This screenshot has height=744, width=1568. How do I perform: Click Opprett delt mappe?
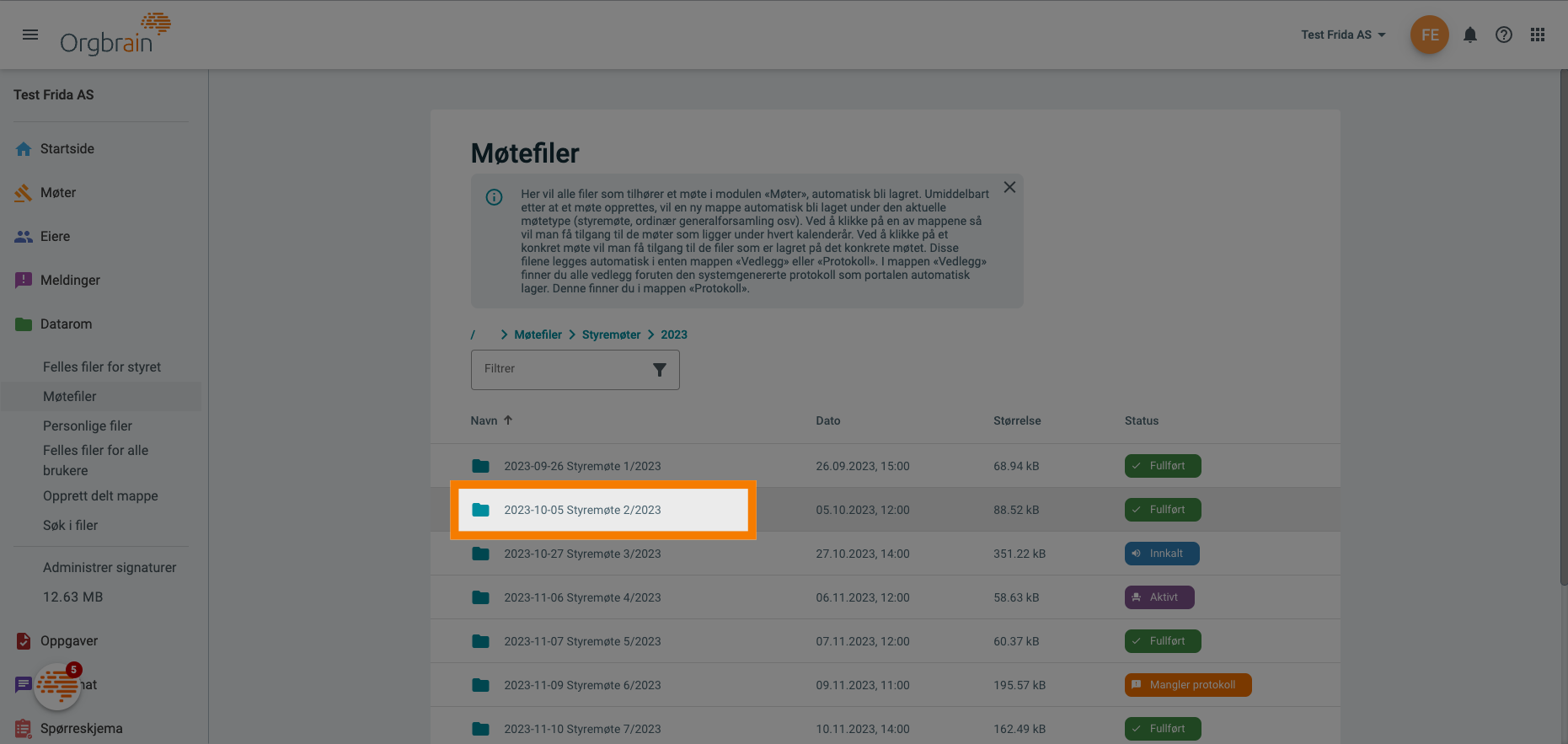[100, 495]
